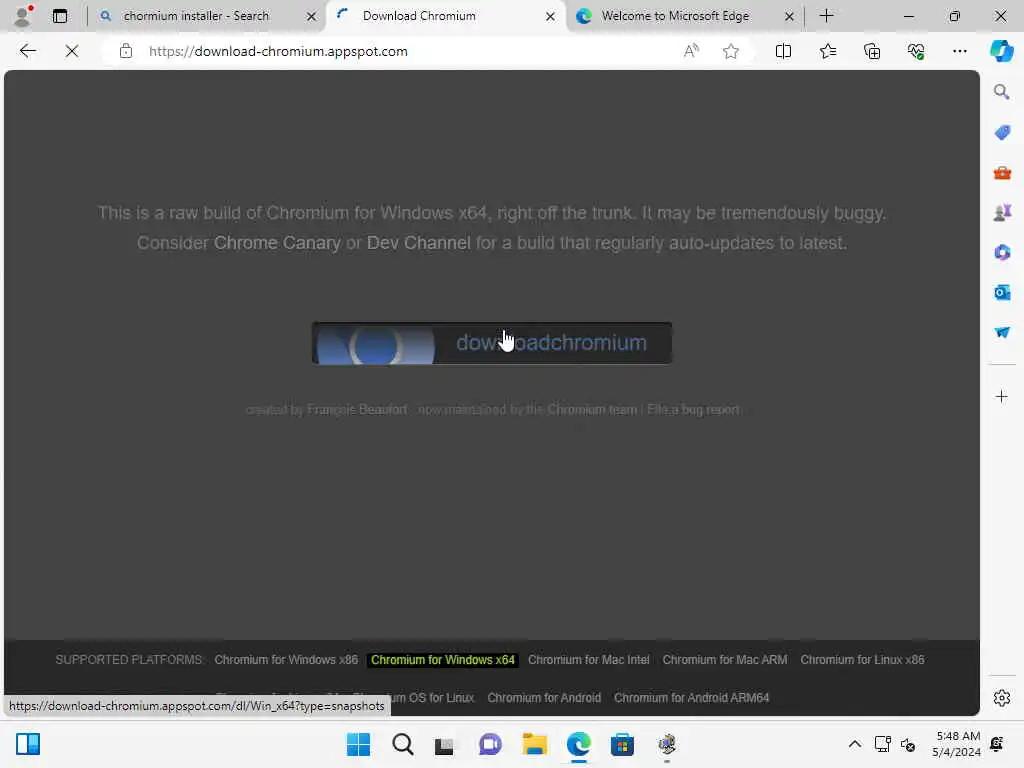The width and height of the screenshot is (1024, 768).
Task: Open Windows Widgets taskbar button
Action: [x=28, y=744]
